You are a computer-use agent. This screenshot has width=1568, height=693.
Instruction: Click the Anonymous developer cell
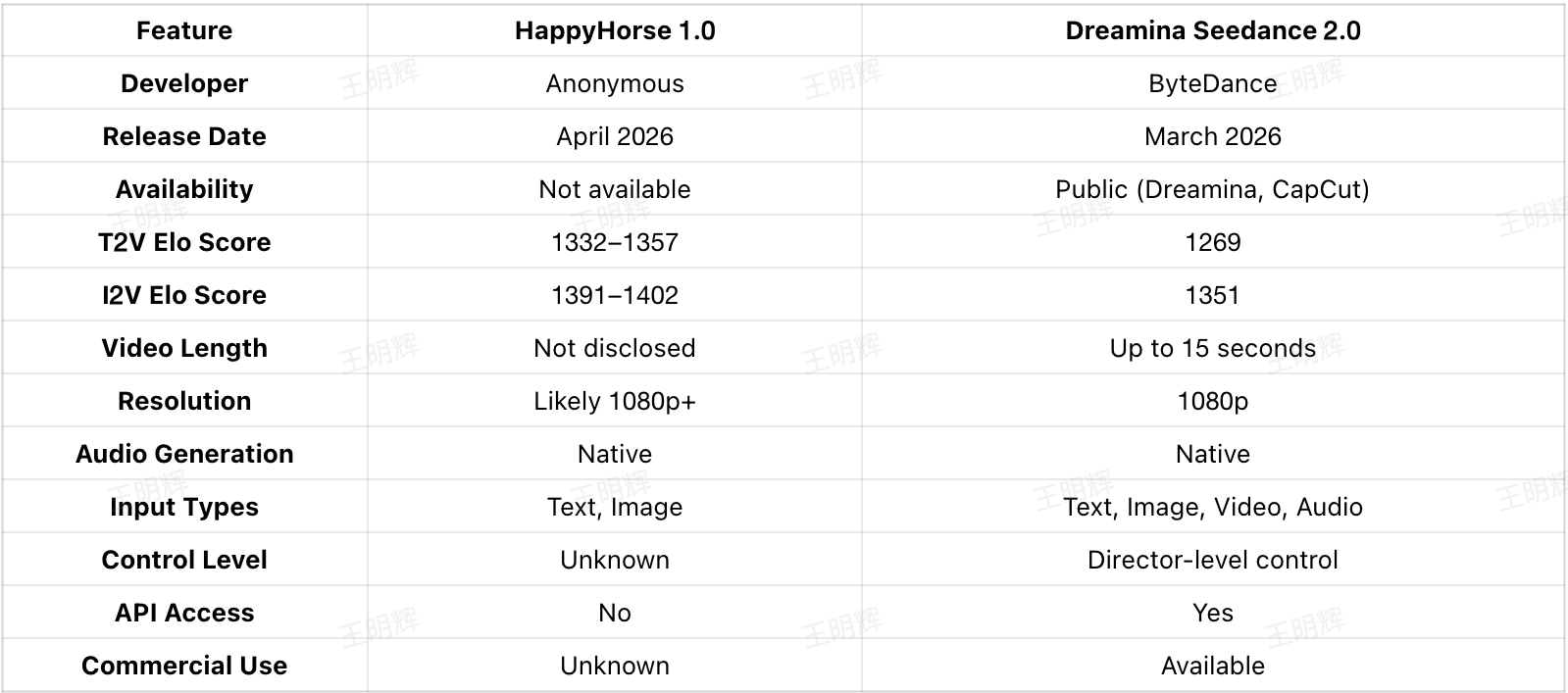[x=615, y=83]
